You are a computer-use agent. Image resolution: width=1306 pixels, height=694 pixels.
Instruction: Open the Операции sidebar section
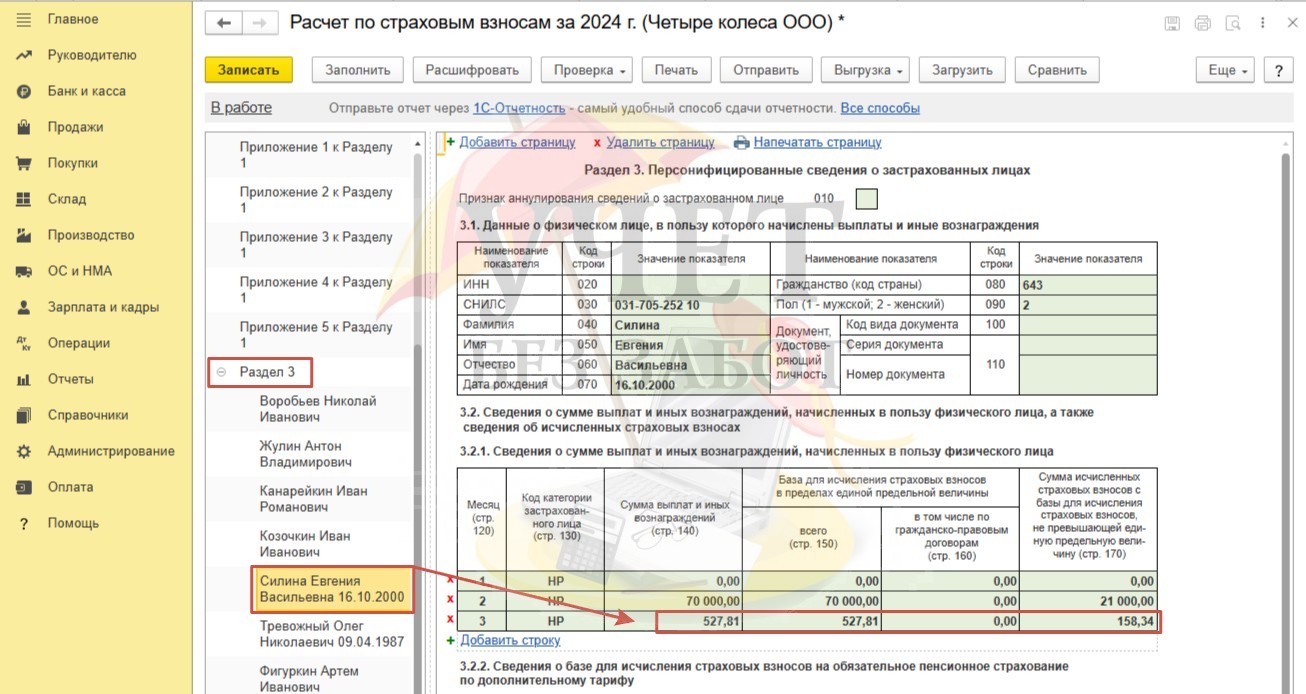tap(78, 343)
